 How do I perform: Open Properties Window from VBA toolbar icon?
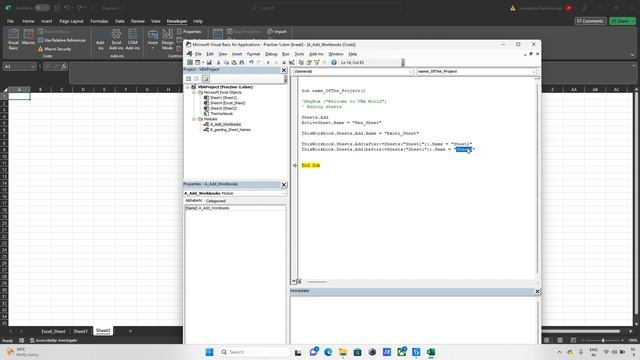pos(309,62)
